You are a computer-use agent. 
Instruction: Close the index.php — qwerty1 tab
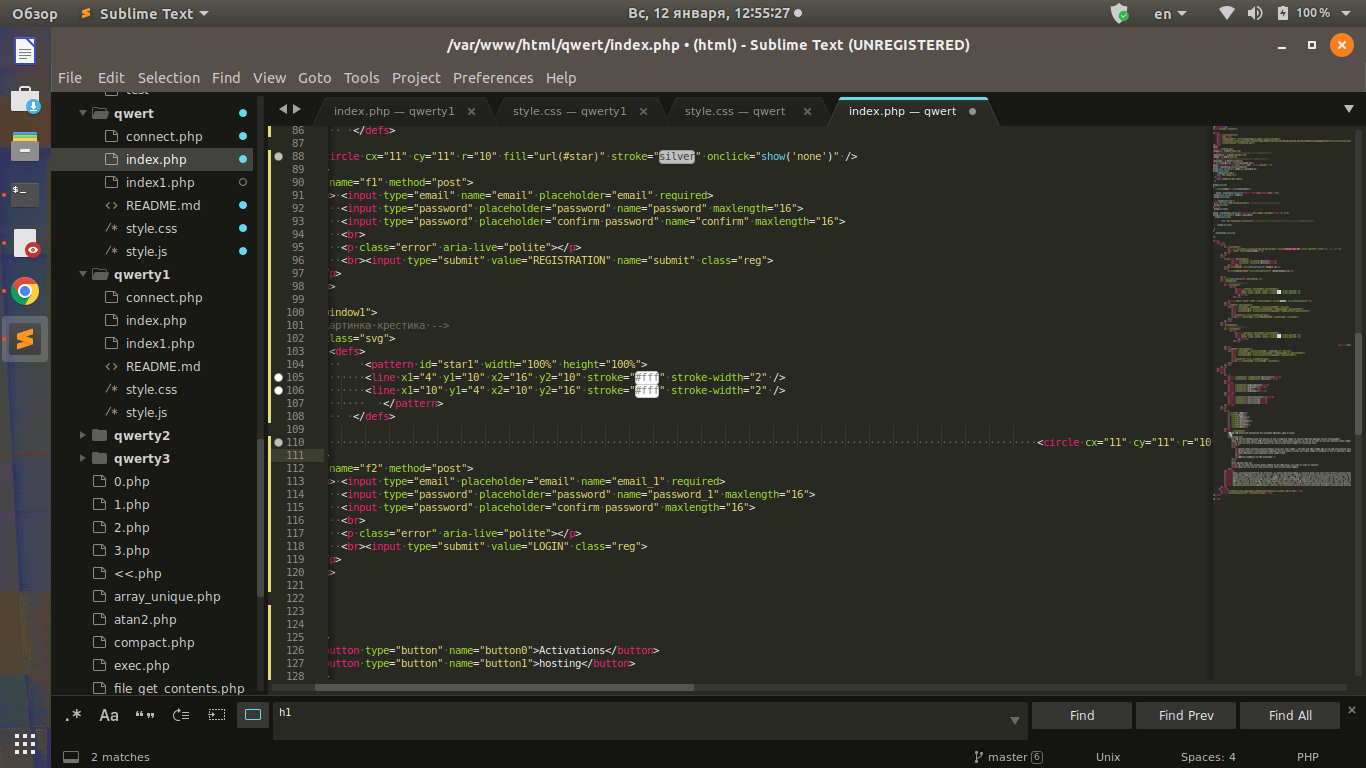tap(472, 111)
